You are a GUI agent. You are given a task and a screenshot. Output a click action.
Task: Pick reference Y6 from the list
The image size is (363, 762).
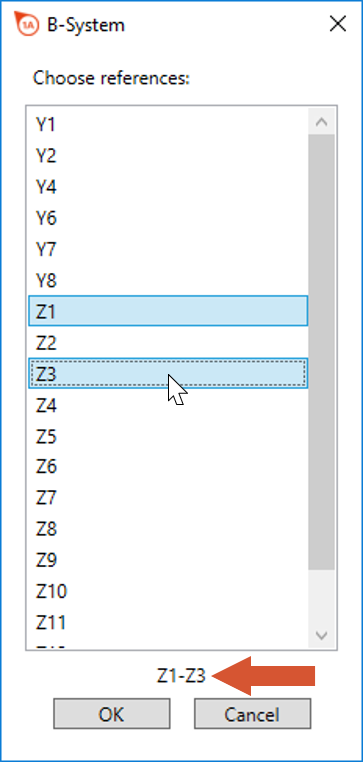168,218
